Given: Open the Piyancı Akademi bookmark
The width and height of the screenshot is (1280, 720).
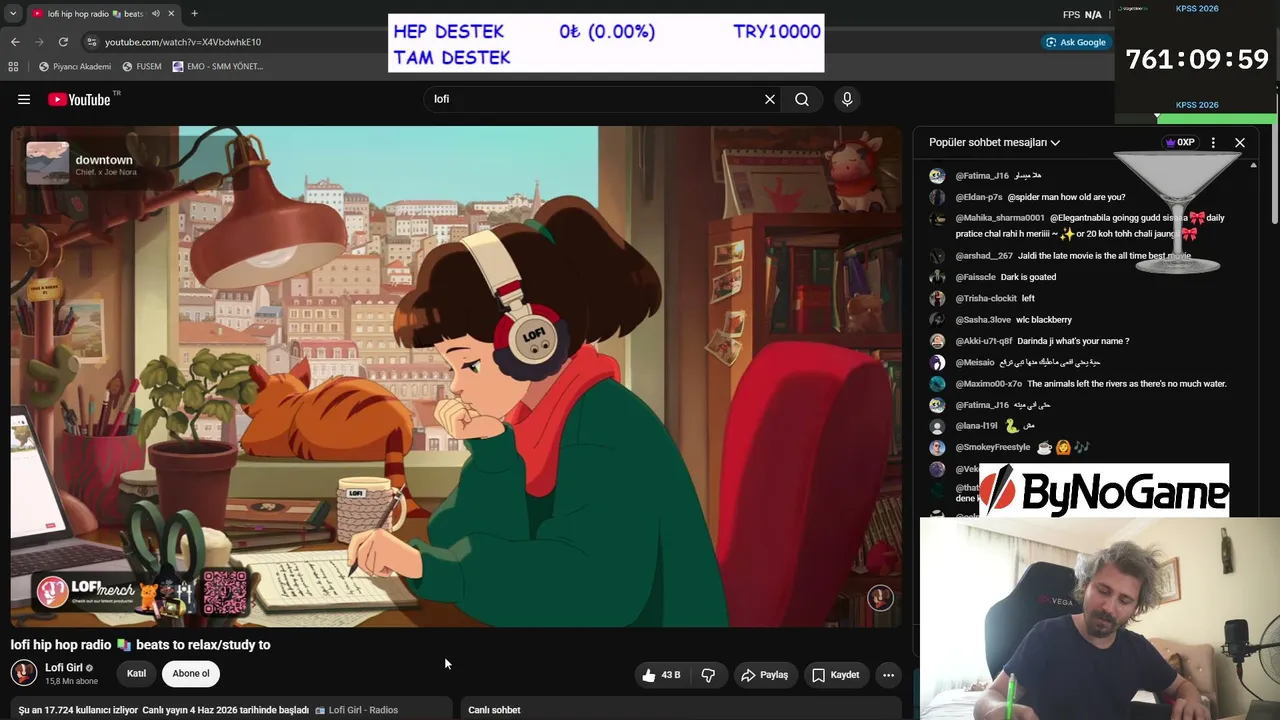Looking at the screenshot, I should pyautogui.click(x=75, y=67).
